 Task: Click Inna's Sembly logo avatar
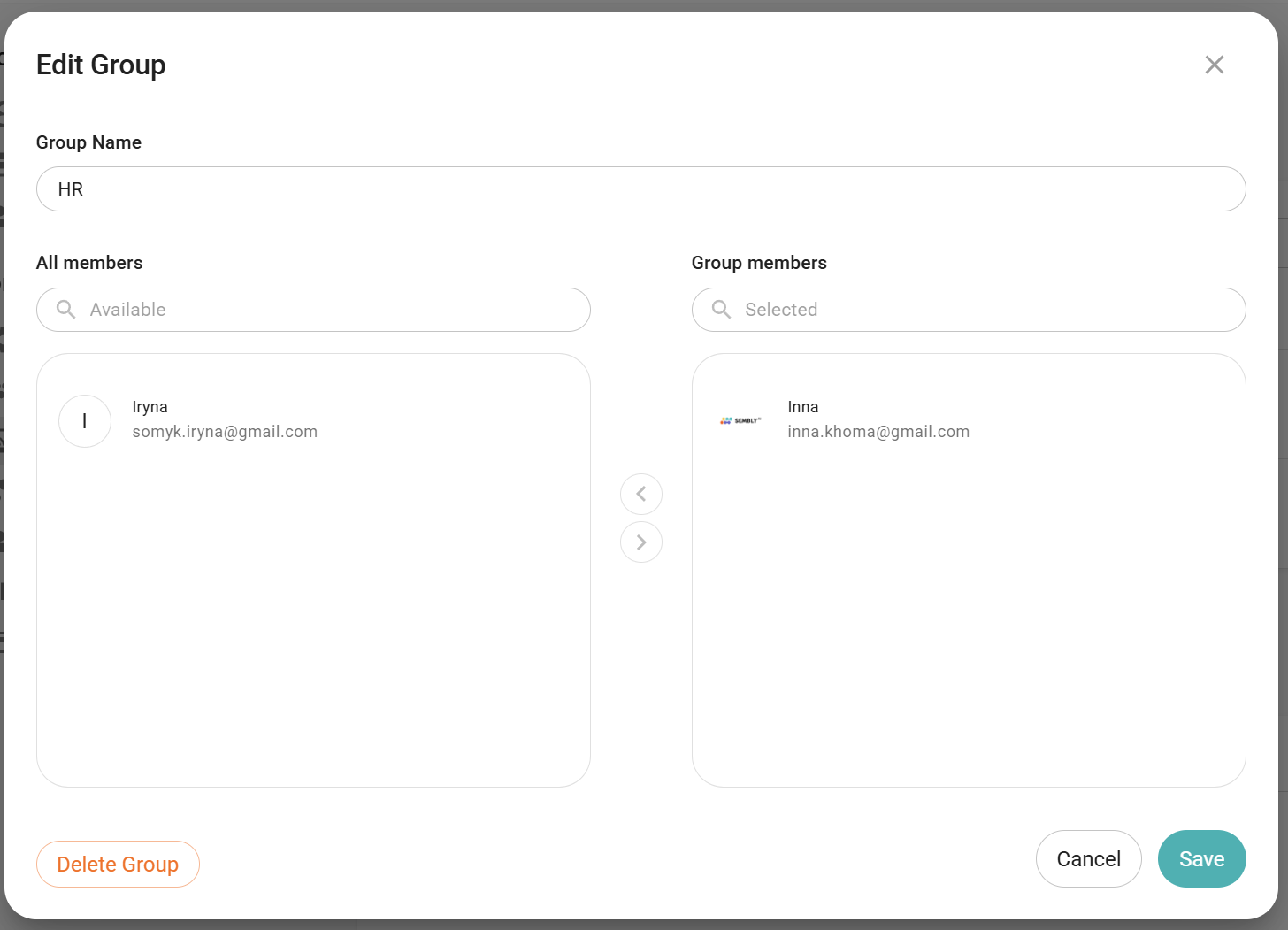(740, 421)
